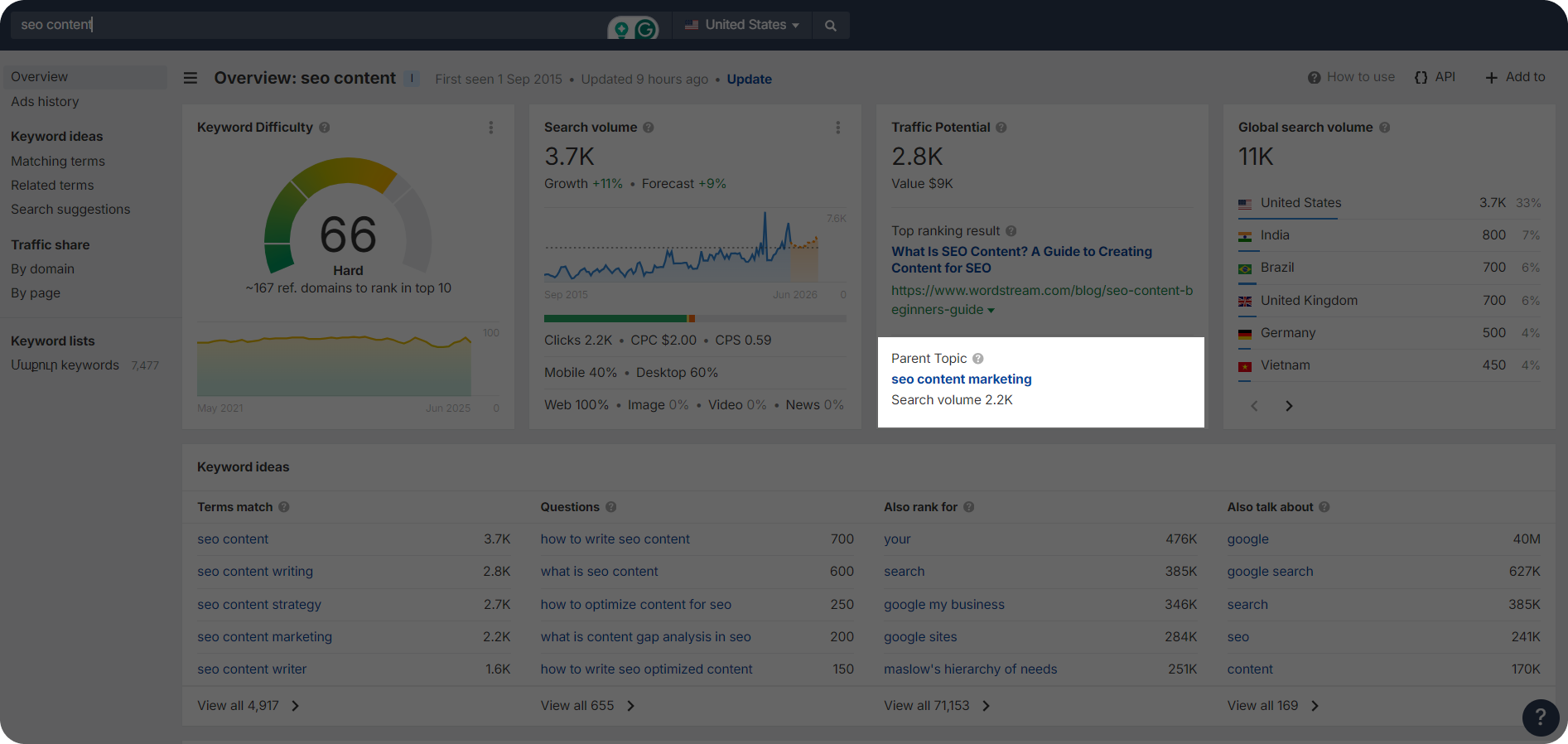The image size is (1568, 744).
Task: Open seo content strategy keyword
Action: [x=259, y=605]
